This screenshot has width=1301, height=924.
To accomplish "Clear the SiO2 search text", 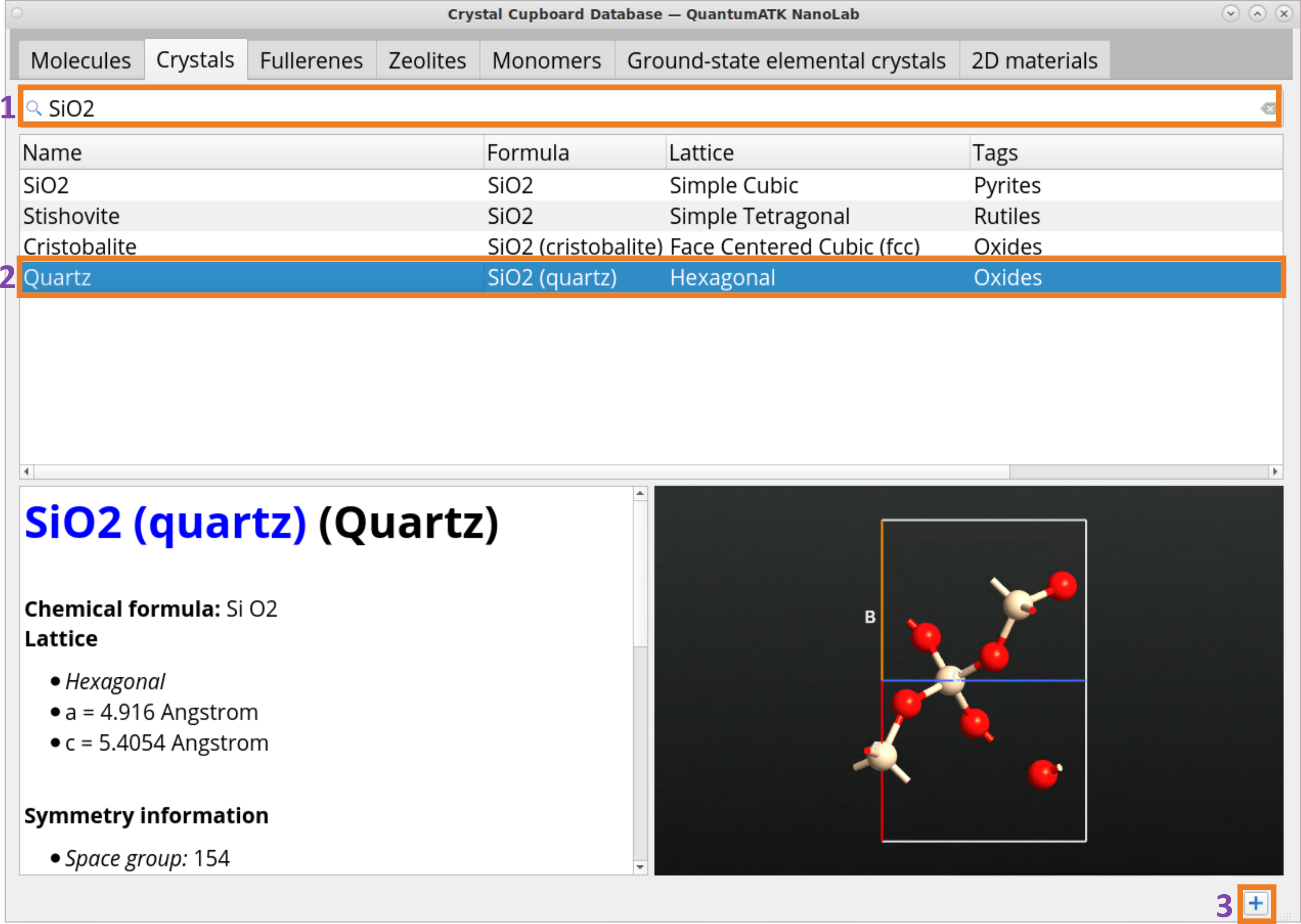I will coord(1268,108).
